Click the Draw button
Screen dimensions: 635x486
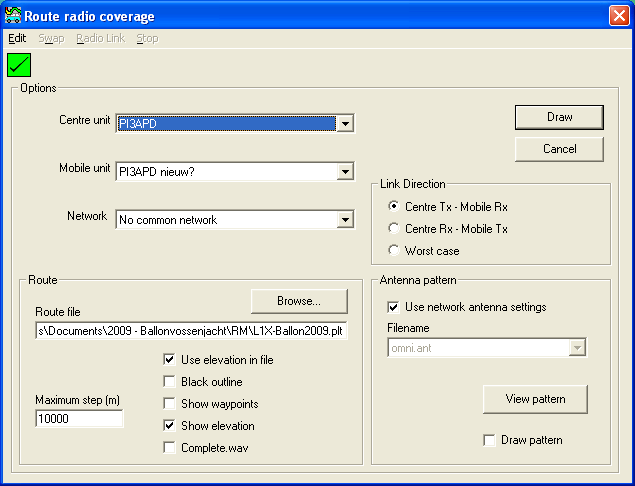pyautogui.click(x=559, y=117)
